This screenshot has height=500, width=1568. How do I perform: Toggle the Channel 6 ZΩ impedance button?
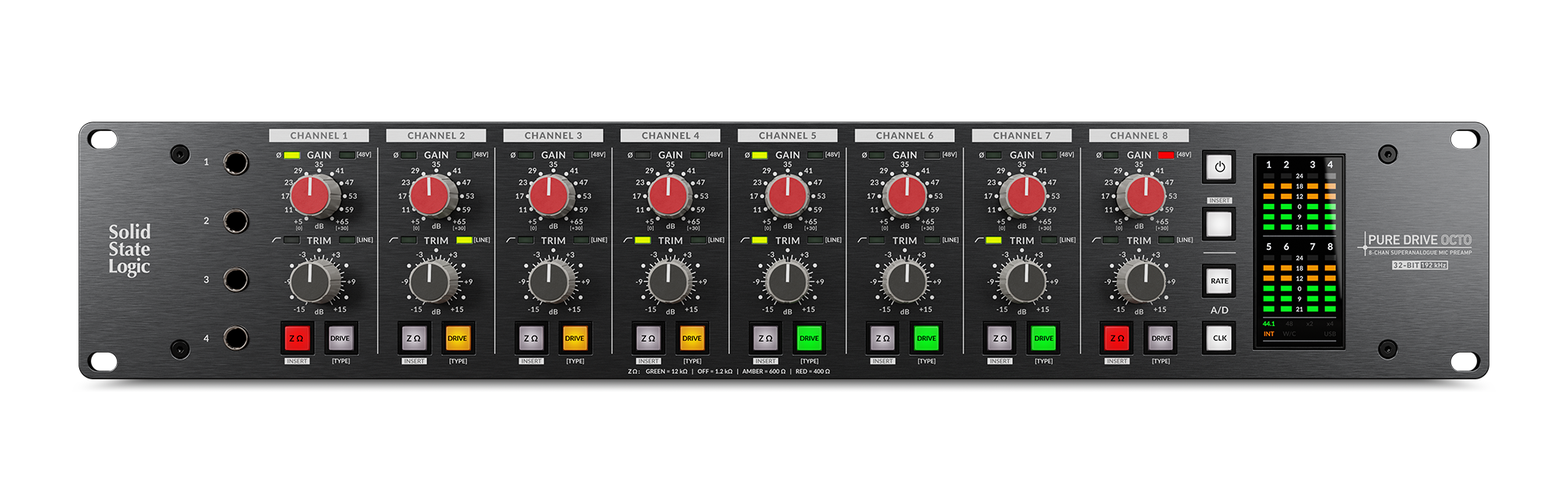pyautogui.click(x=882, y=339)
